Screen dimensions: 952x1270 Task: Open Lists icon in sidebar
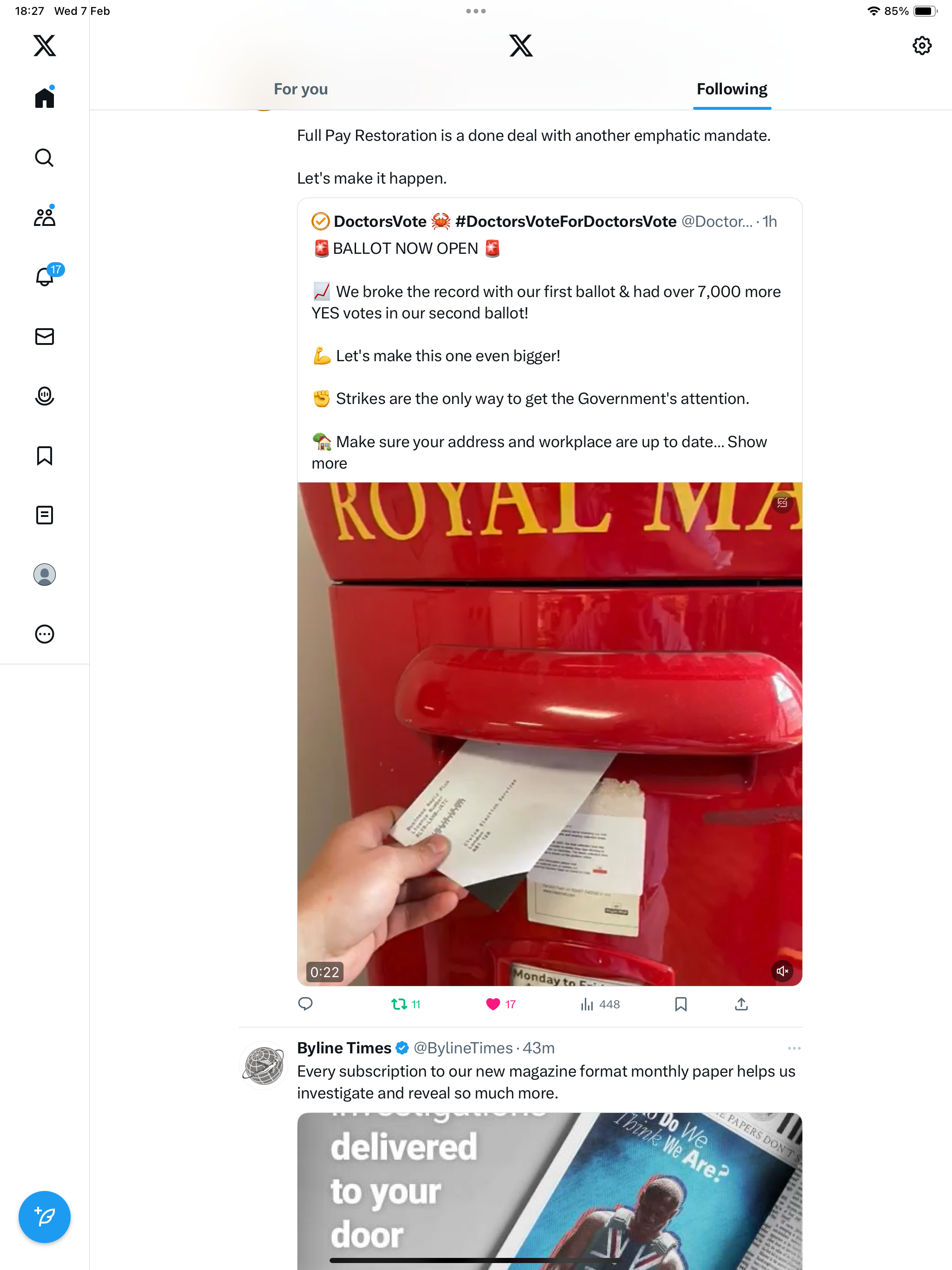pyautogui.click(x=44, y=515)
